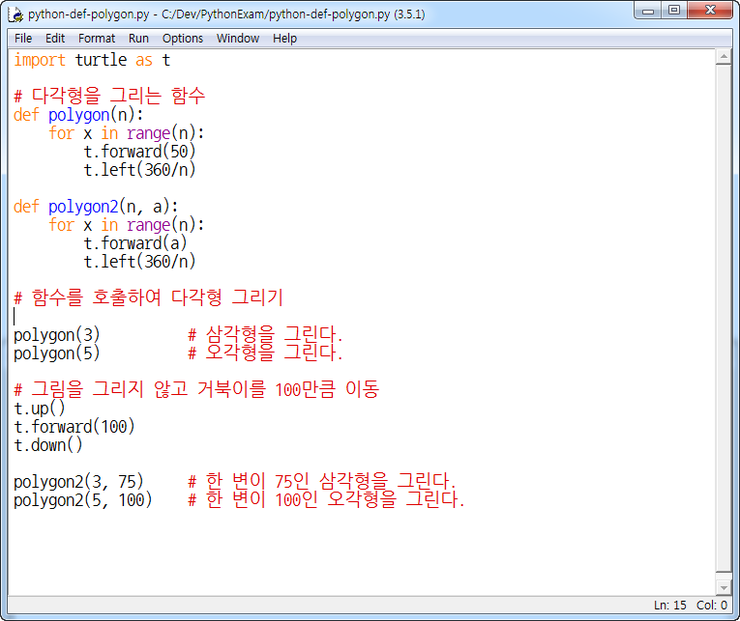Maximize the IDLE editor window

676,12
